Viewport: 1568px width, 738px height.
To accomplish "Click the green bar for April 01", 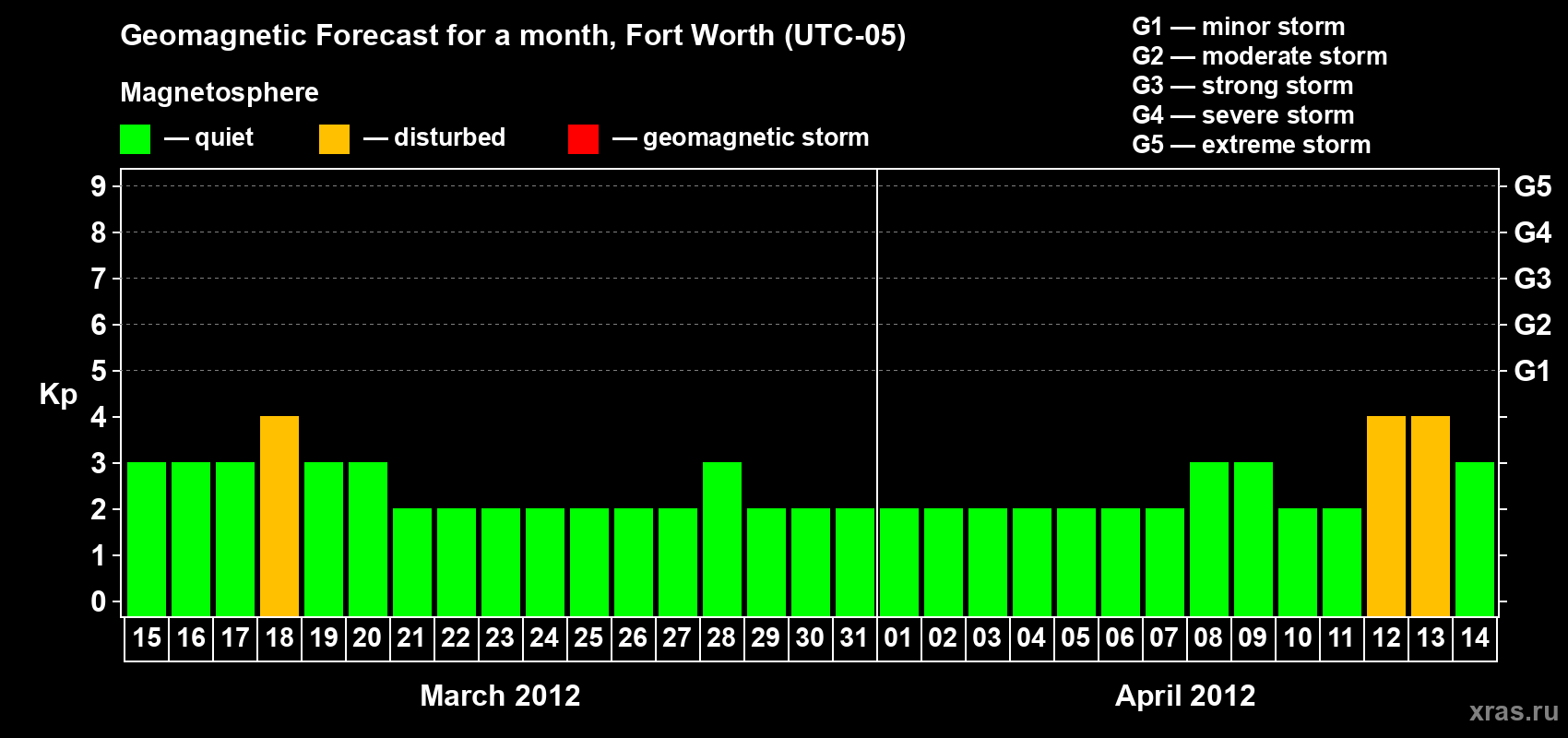I will click(899, 562).
